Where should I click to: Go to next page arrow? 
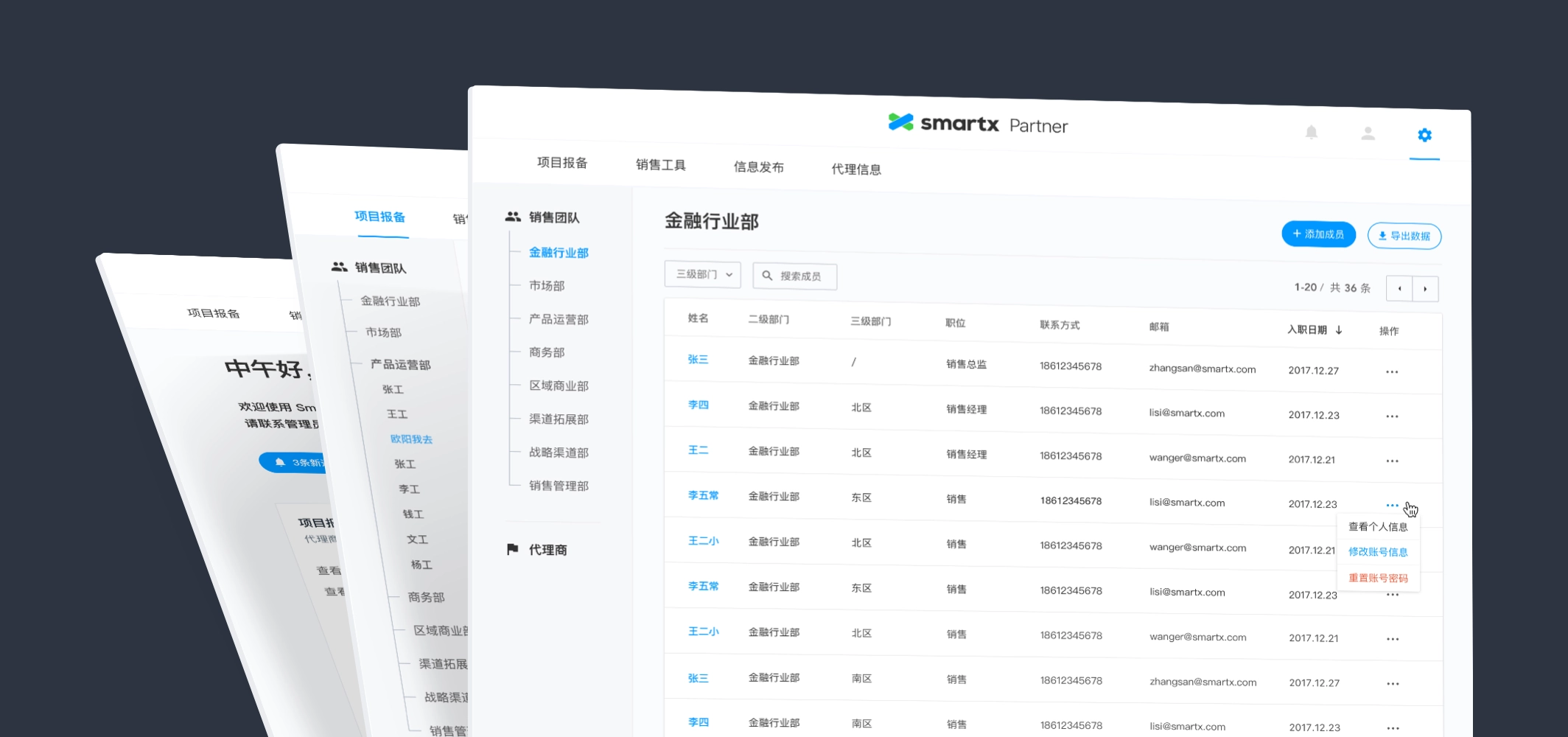1425,289
